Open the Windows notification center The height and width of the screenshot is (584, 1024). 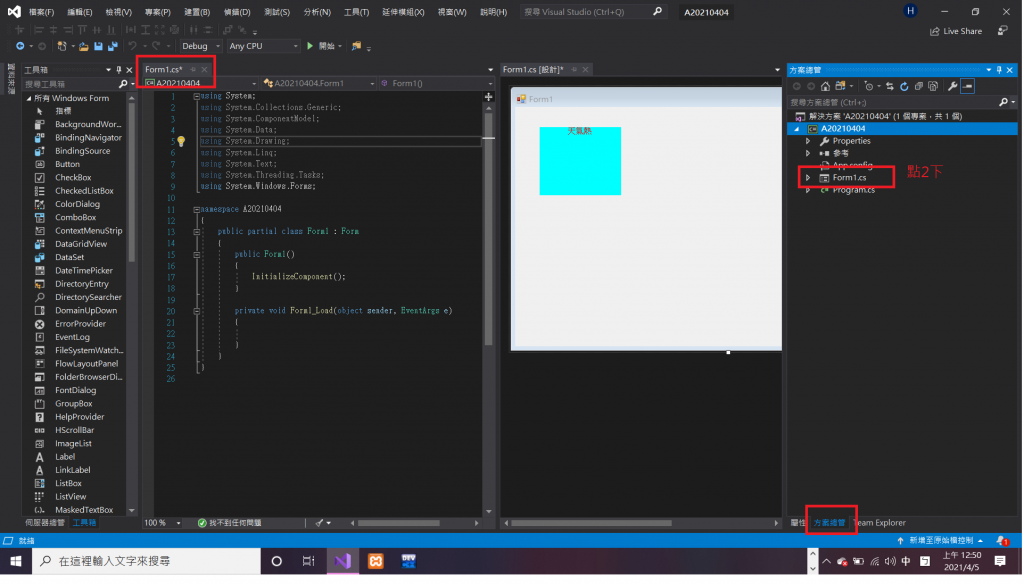tap(1000, 561)
